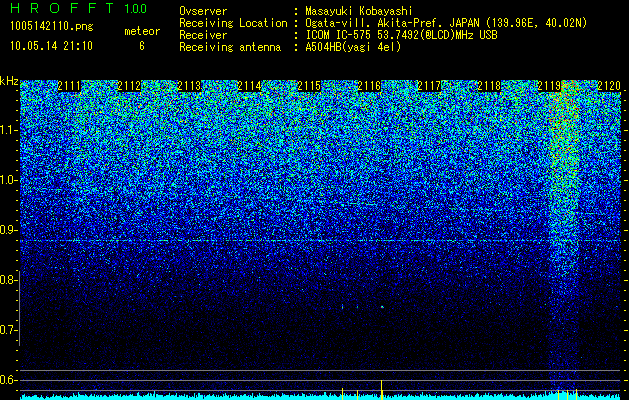Viewport: 629px width, 400px height.
Task: Click the 'Ovserver' field label
Action: (x=203, y=11)
